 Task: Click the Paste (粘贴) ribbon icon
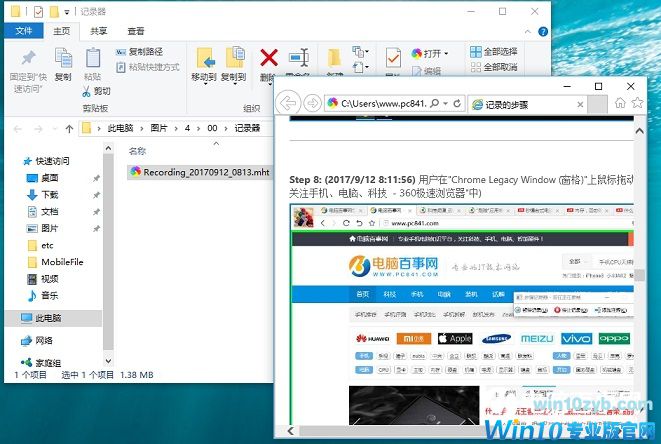click(93, 58)
